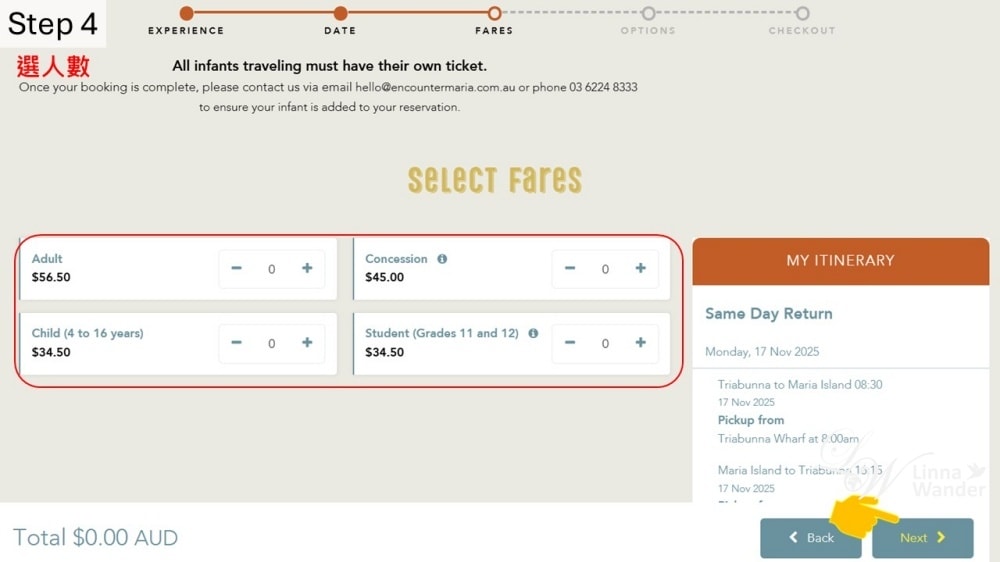Jump to the Options step circle
The height and width of the screenshot is (562, 1000).
tap(649, 13)
